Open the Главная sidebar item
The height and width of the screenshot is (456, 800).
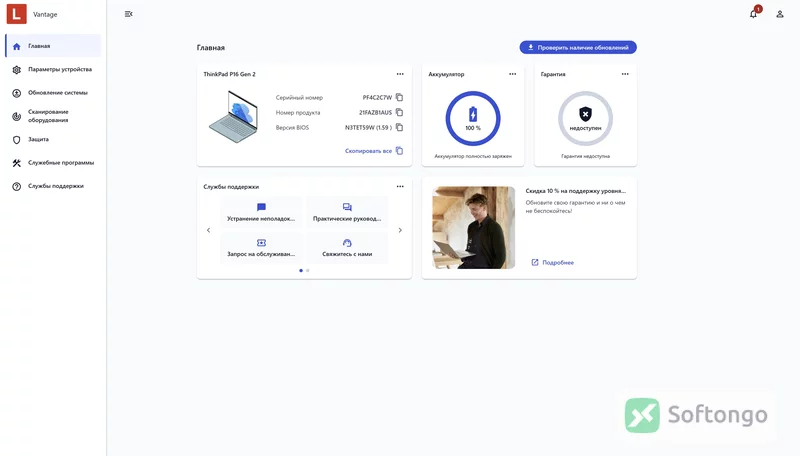(x=53, y=46)
